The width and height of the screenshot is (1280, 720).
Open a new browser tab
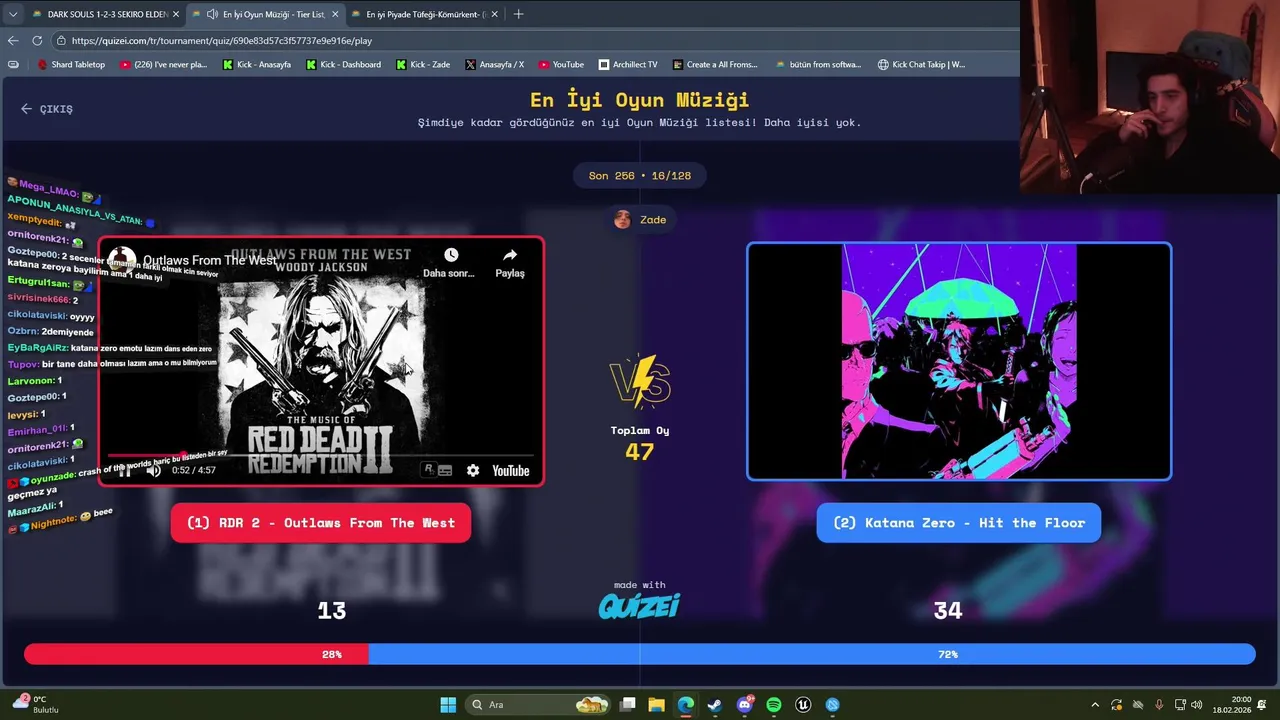518,14
